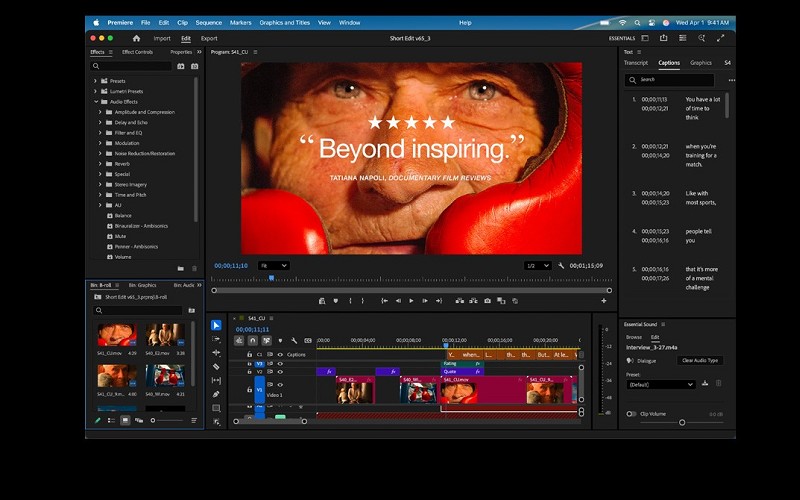This screenshot has height=500, width=800.
Task: Click freeform view icon in bin
Action: coord(139,420)
